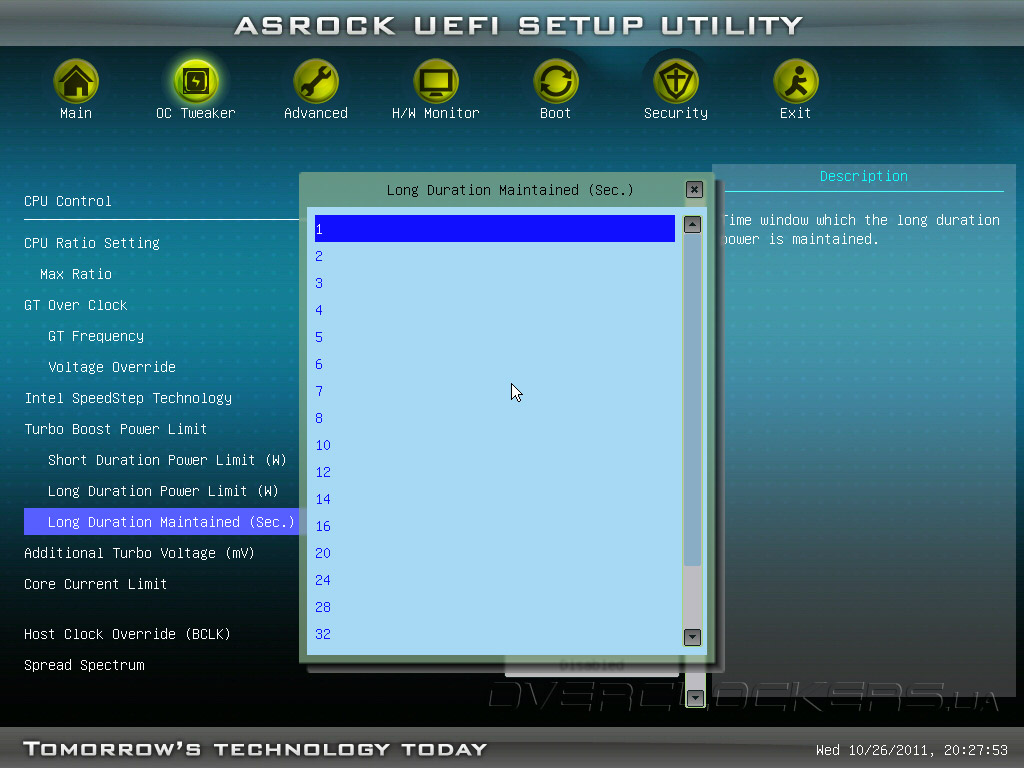Click the popup list scrollbar thumb
This screenshot has width=1024, height=768.
(692, 400)
